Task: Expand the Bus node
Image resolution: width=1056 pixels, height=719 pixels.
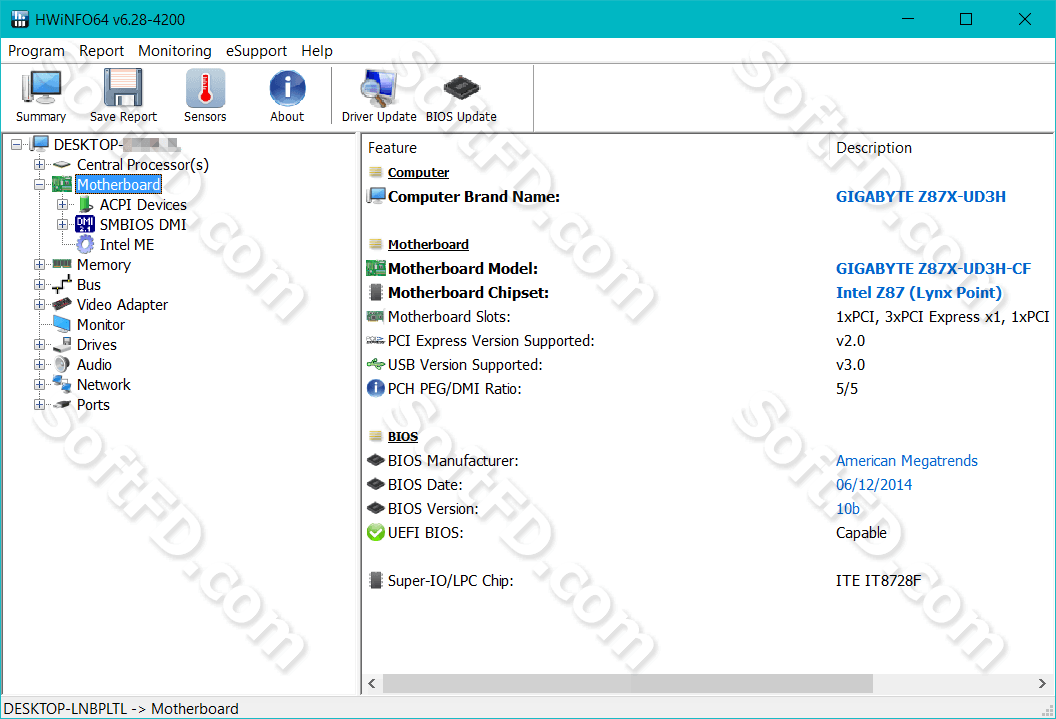Action: pyautogui.click(x=39, y=285)
